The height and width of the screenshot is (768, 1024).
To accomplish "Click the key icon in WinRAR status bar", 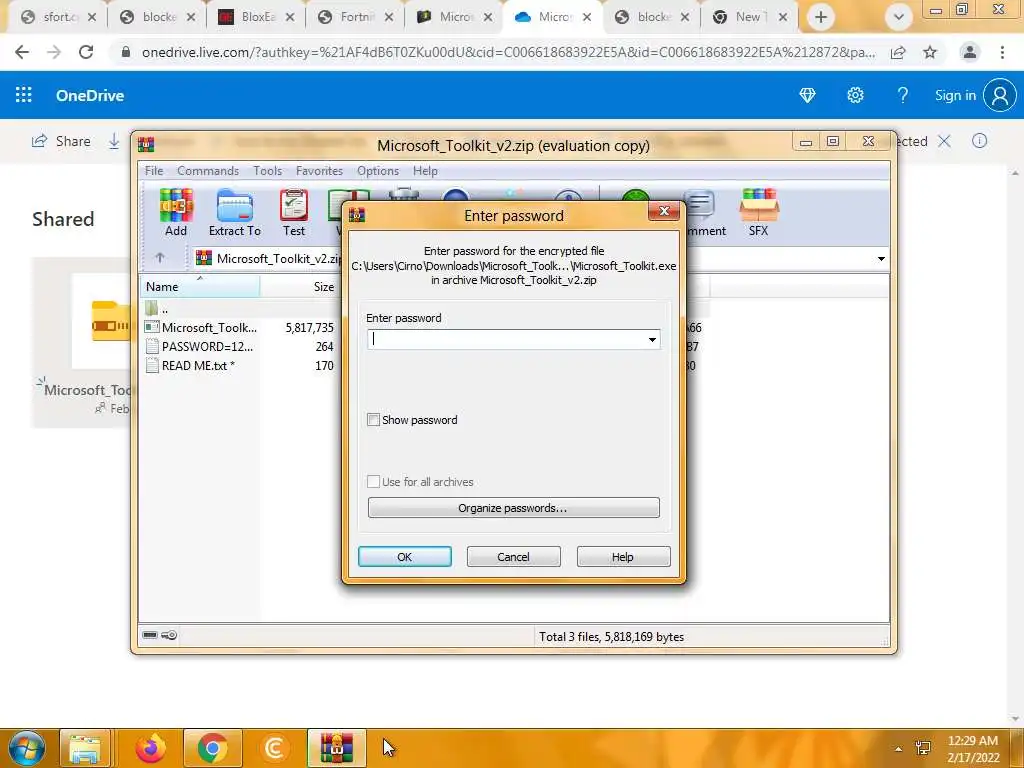I will coord(169,635).
